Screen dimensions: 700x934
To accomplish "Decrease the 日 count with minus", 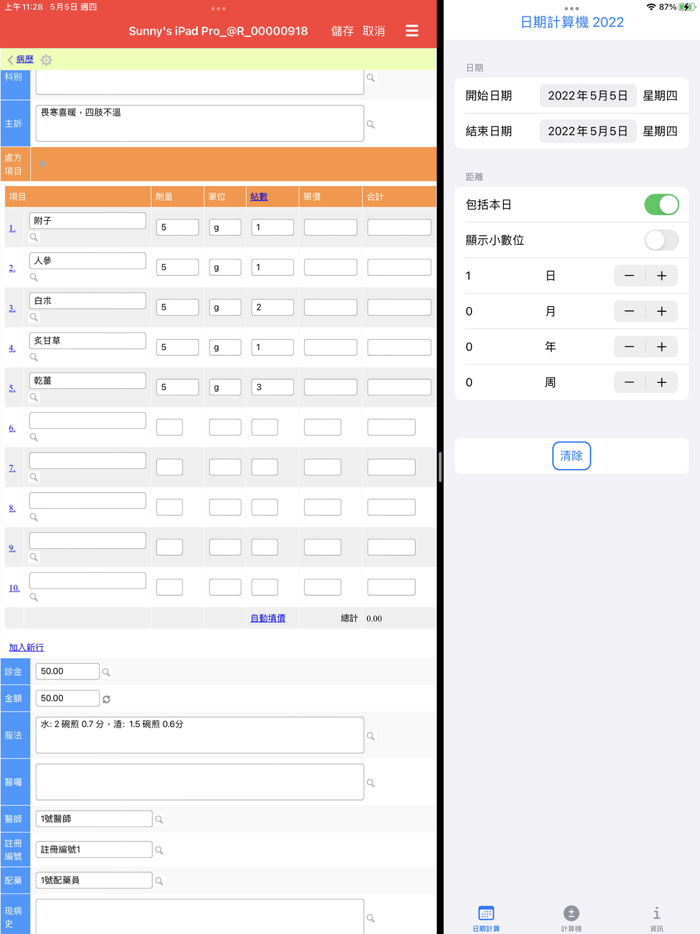I will click(629, 276).
